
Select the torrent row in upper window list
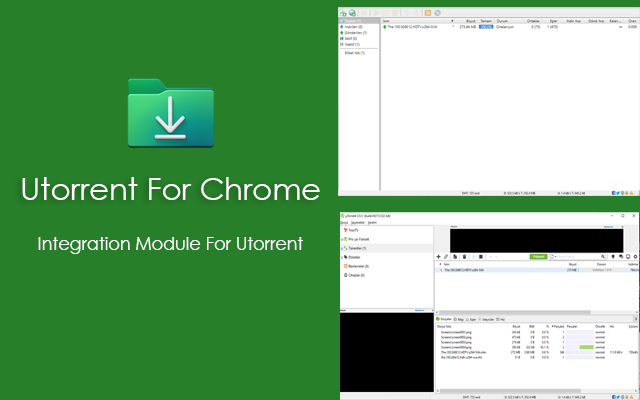(x=509, y=27)
